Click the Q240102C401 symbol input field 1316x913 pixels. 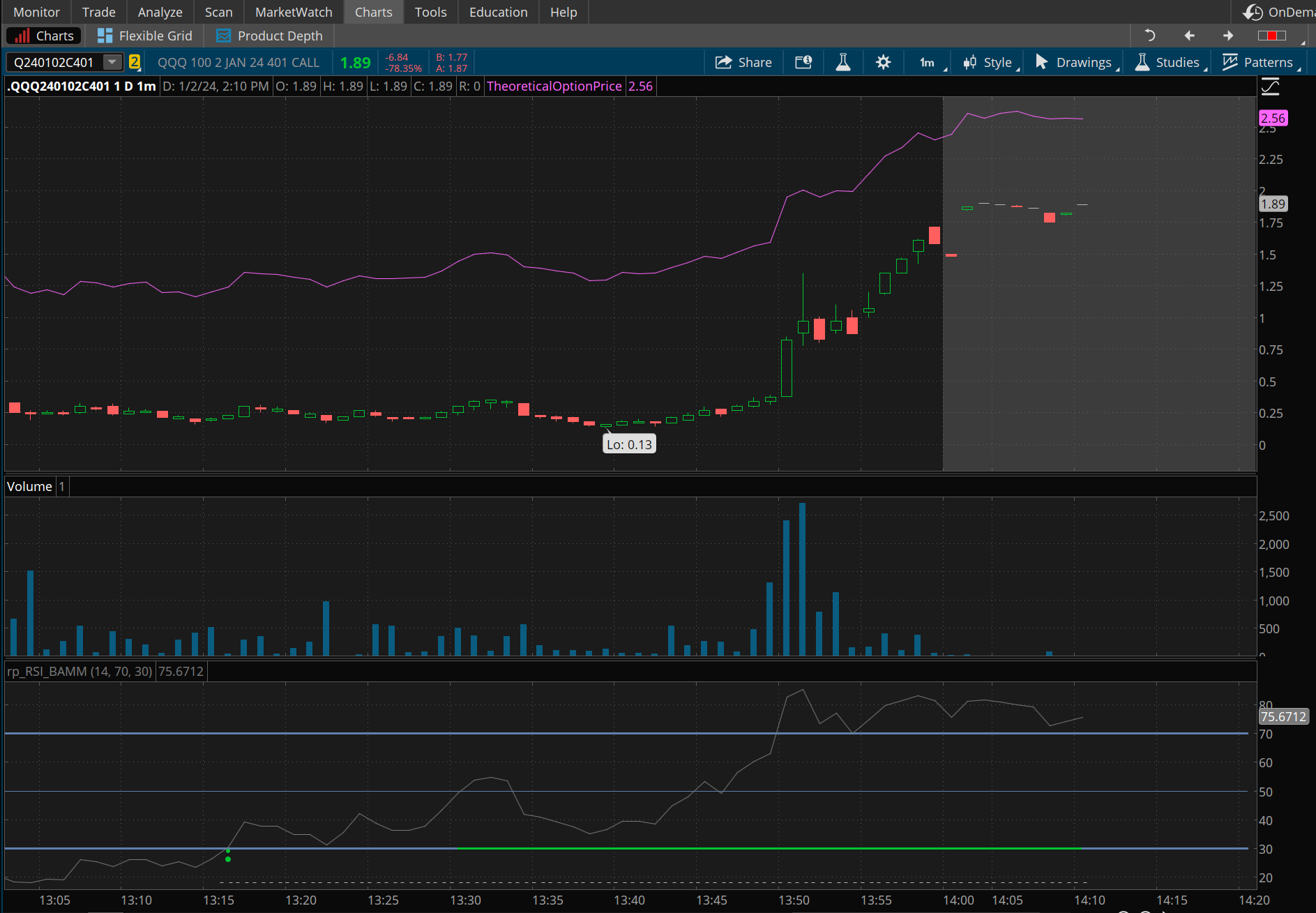coord(54,62)
